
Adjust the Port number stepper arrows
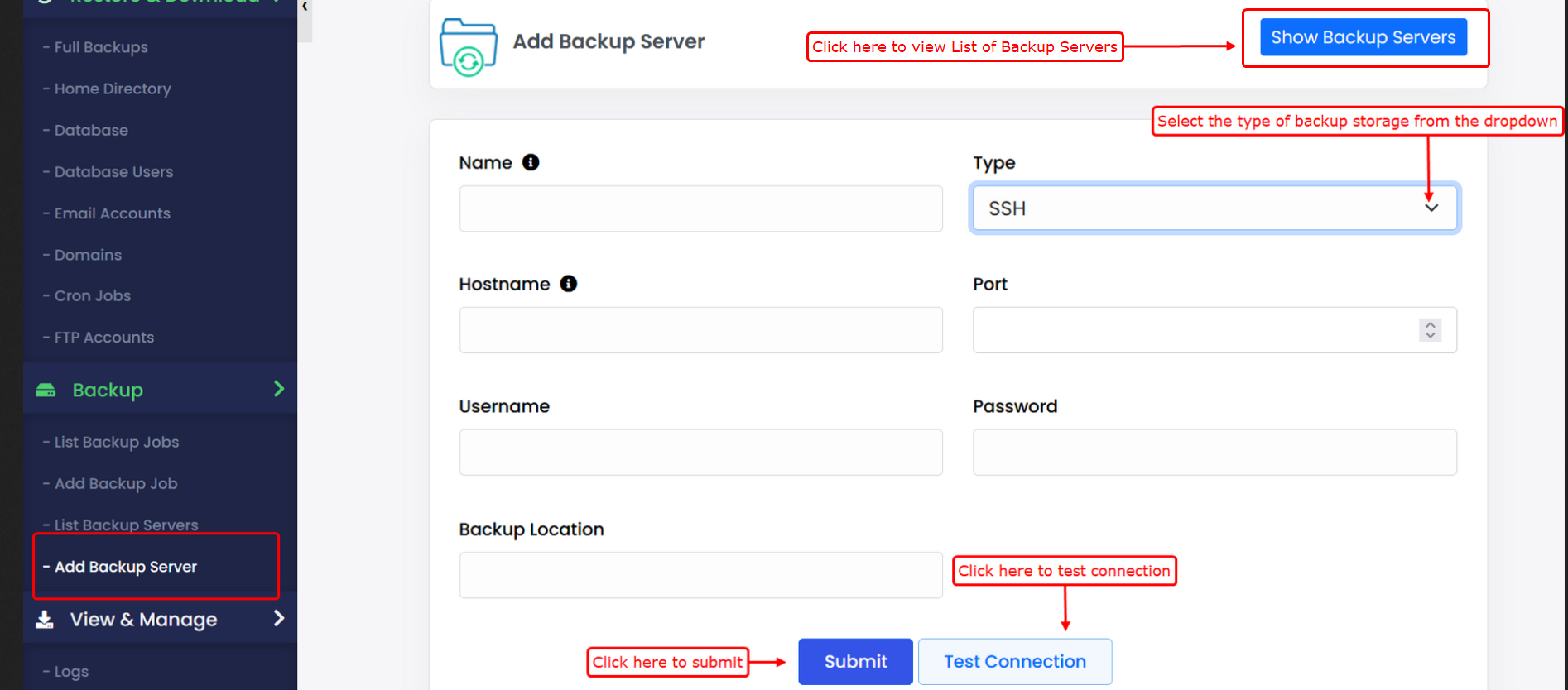[x=1430, y=329]
